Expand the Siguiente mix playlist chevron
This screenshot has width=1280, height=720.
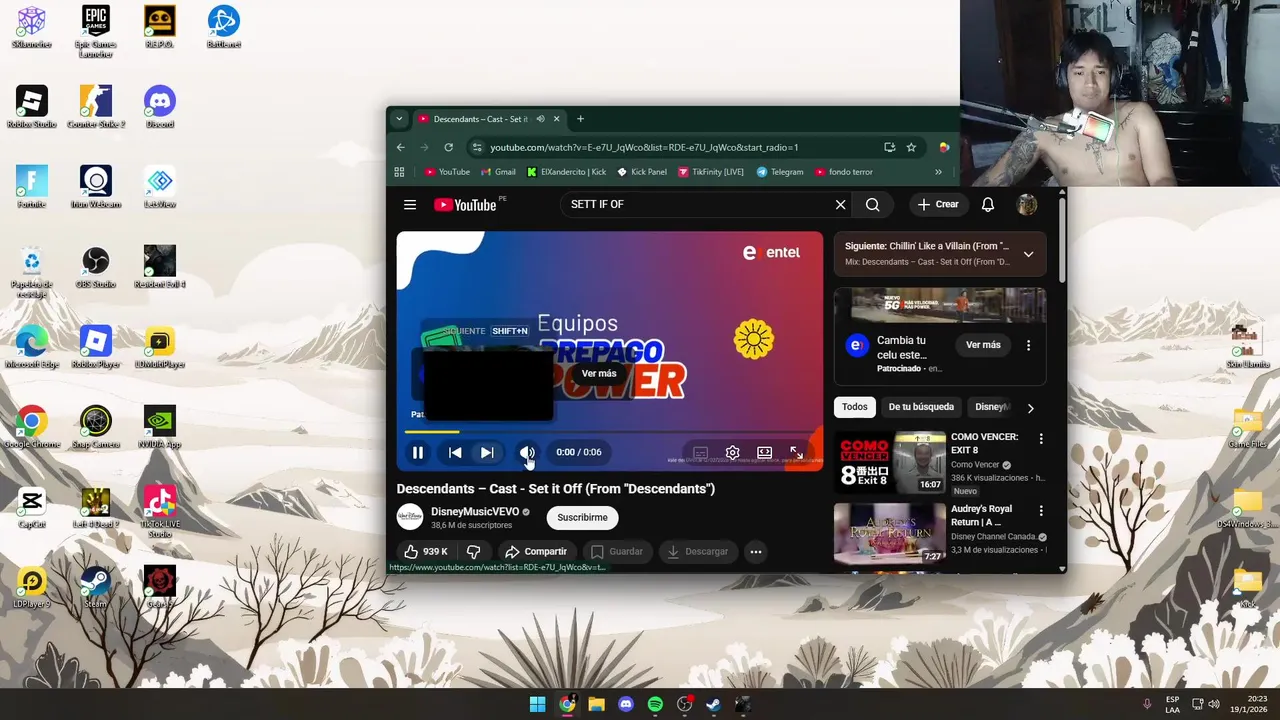(1028, 254)
